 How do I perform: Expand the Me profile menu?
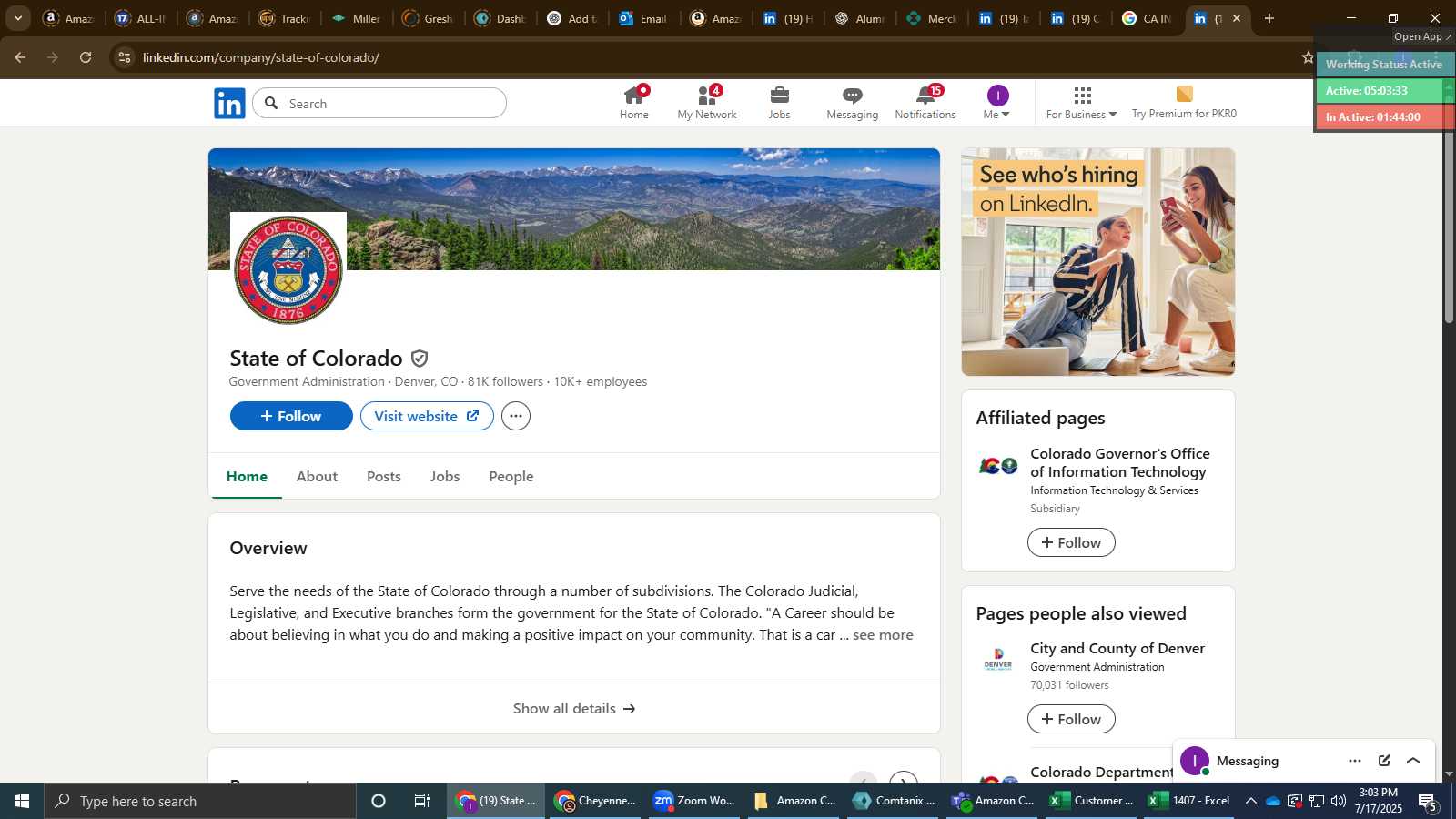click(997, 103)
